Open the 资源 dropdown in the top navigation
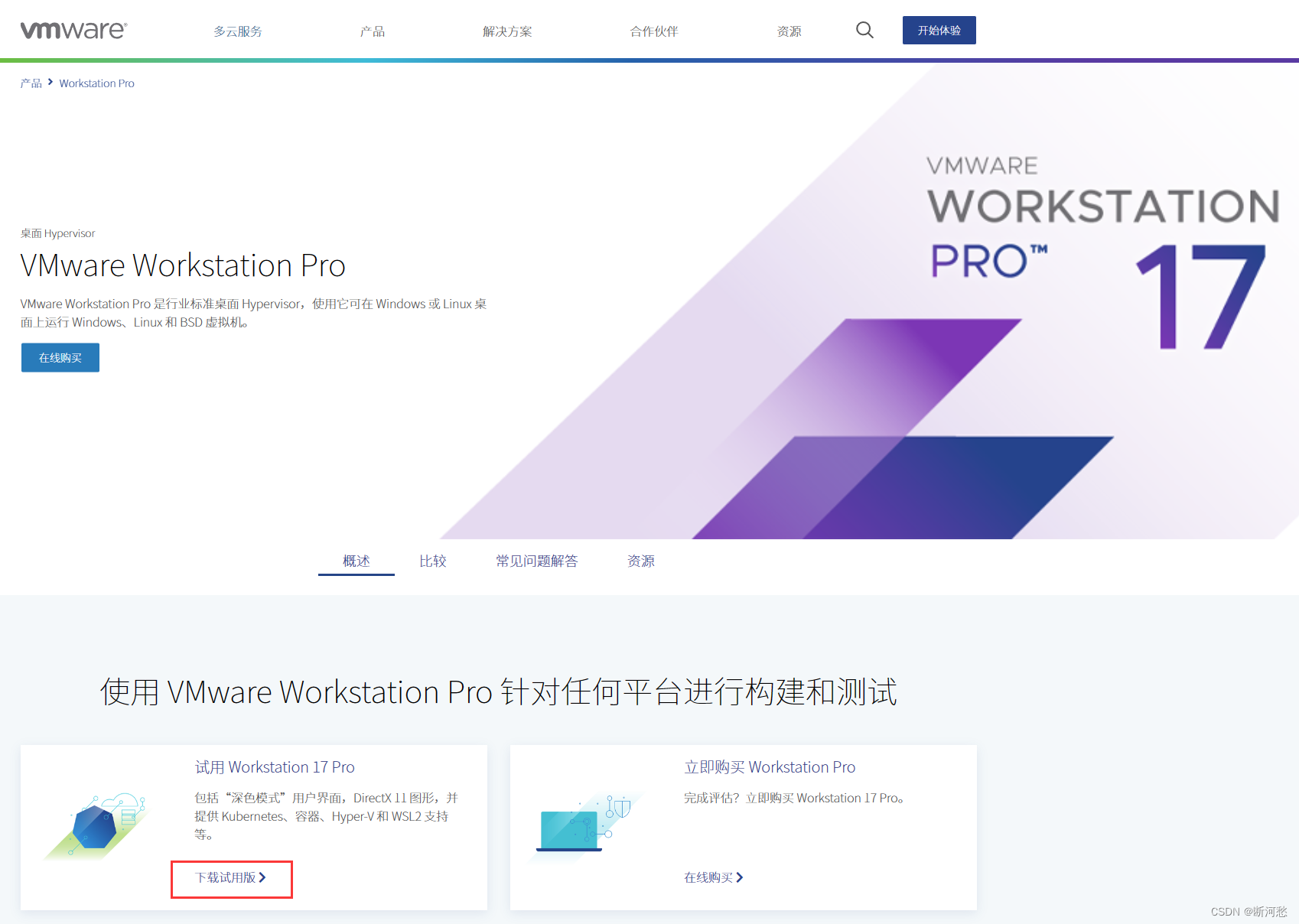1299x924 pixels. pos(789,31)
